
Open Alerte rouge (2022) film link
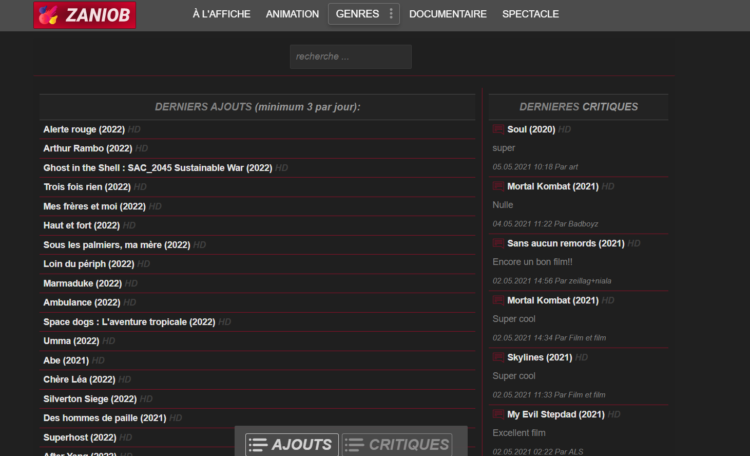pos(84,130)
